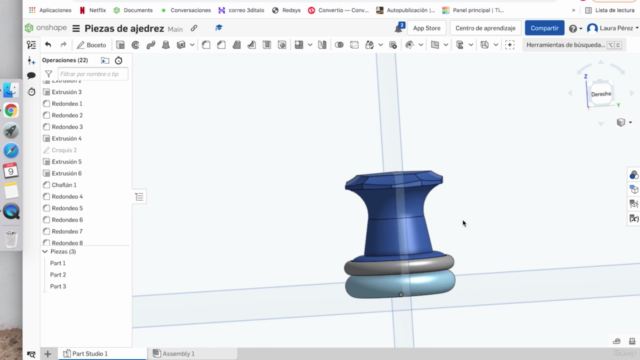The image size is (640, 360).
Task: Click the Compartir button
Action: click(544, 28)
